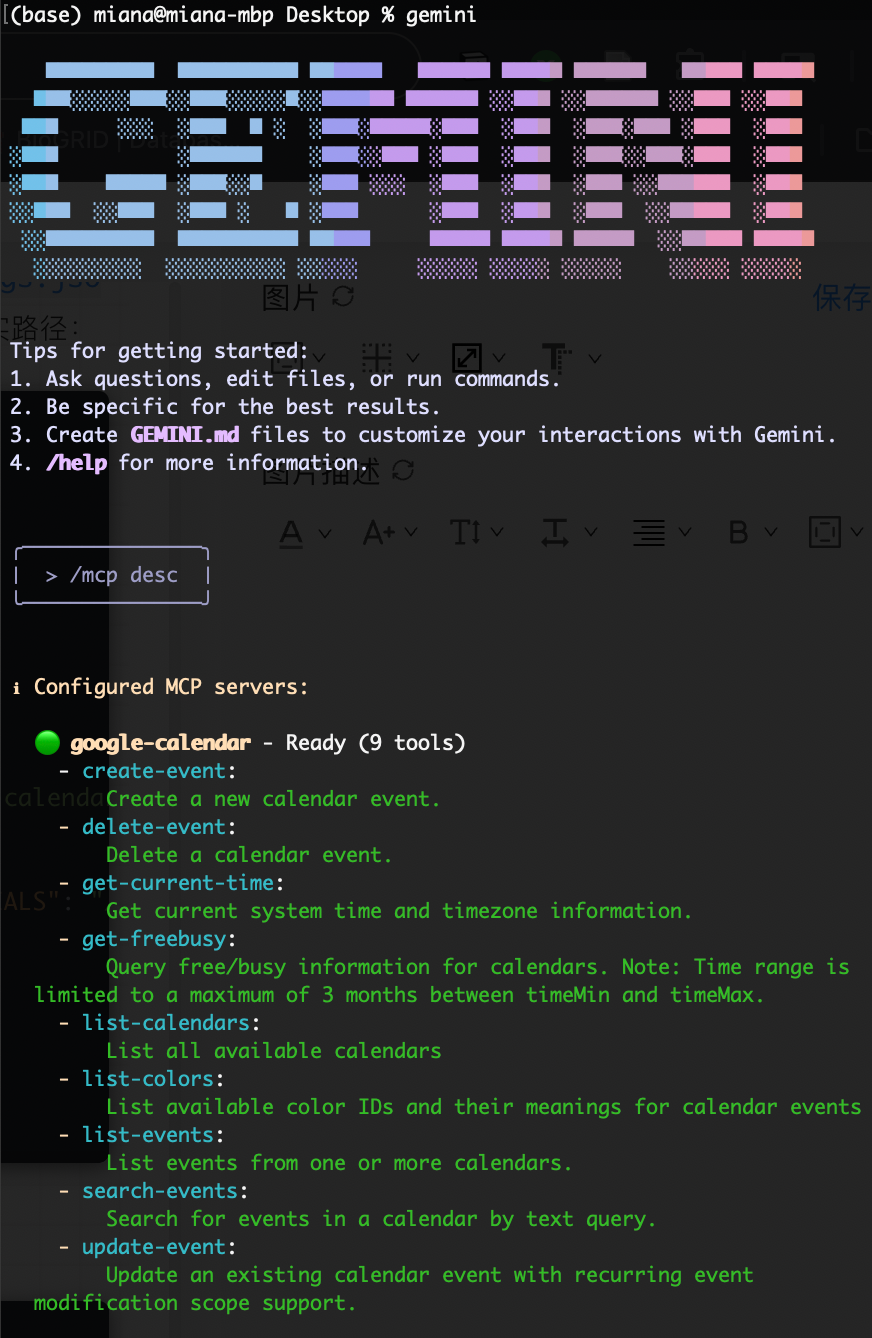Click the /help command text
Image resolution: width=872 pixels, height=1338 pixels.
click(76, 463)
